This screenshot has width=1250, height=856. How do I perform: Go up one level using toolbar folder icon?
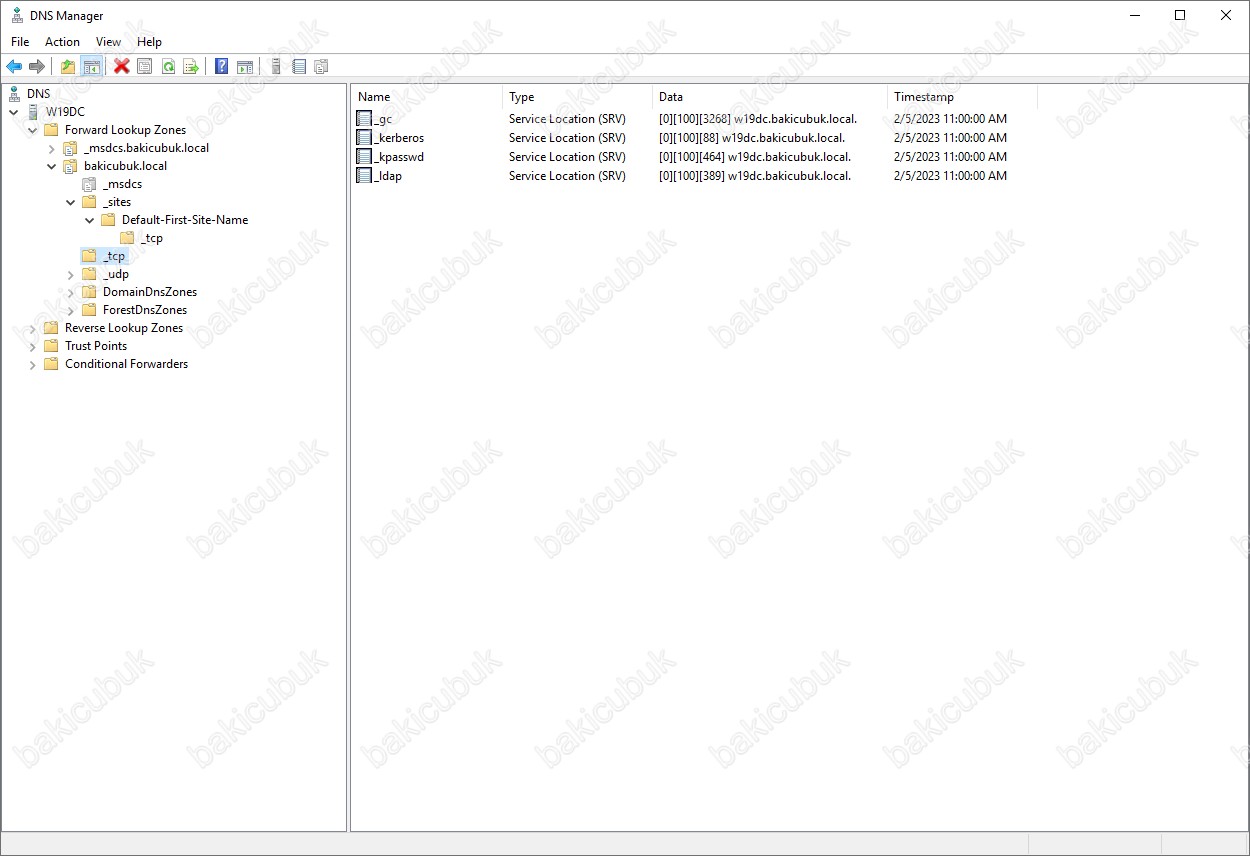pyautogui.click(x=68, y=67)
